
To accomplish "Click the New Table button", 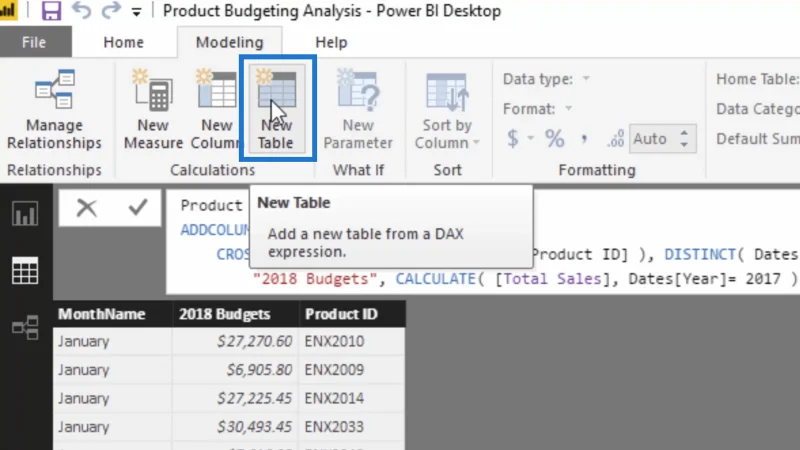I will 276,109.
